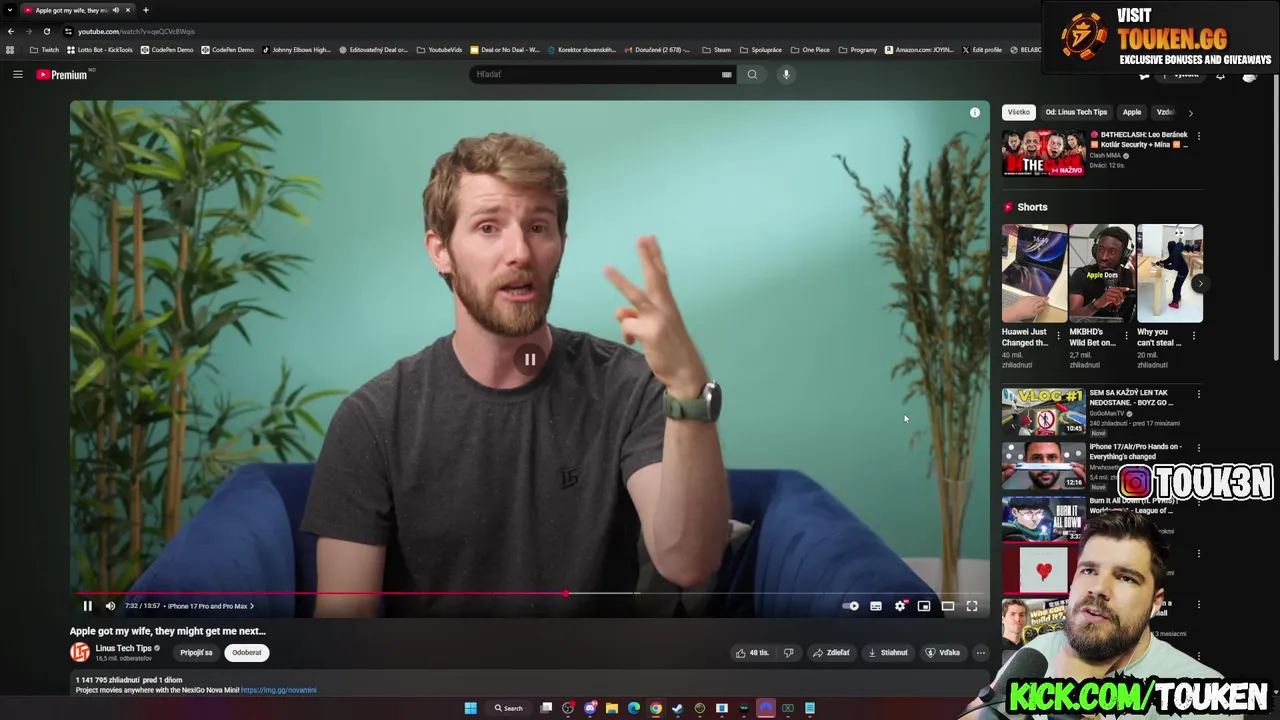Open B4THECLASH live video thumbnail
Screen dimensions: 1280x720
coord(1043,152)
